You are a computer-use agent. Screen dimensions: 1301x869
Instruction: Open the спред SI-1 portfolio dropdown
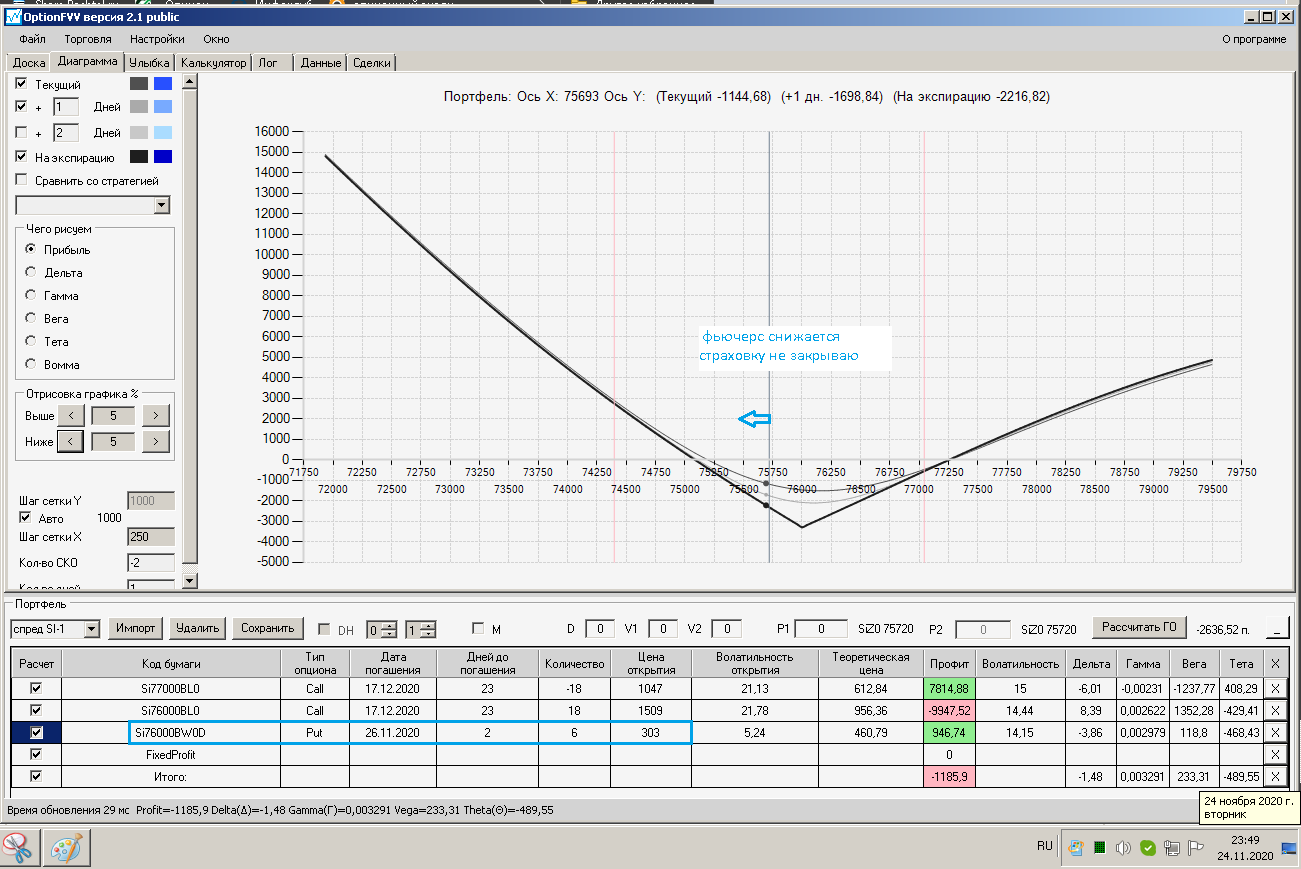coord(92,629)
